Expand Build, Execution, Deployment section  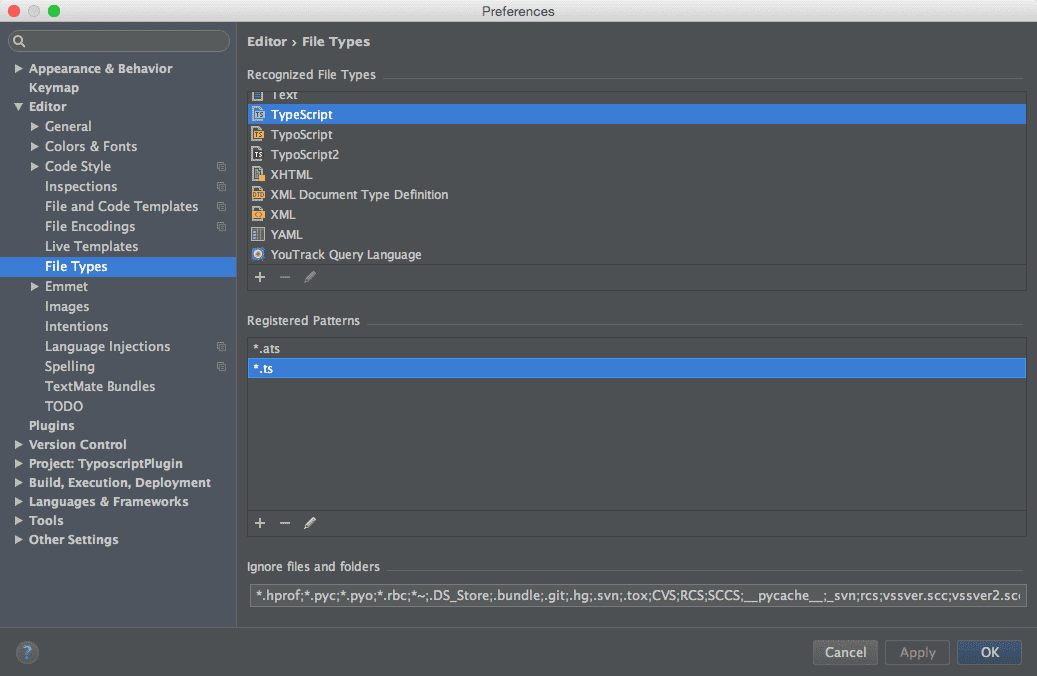[x=19, y=483]
